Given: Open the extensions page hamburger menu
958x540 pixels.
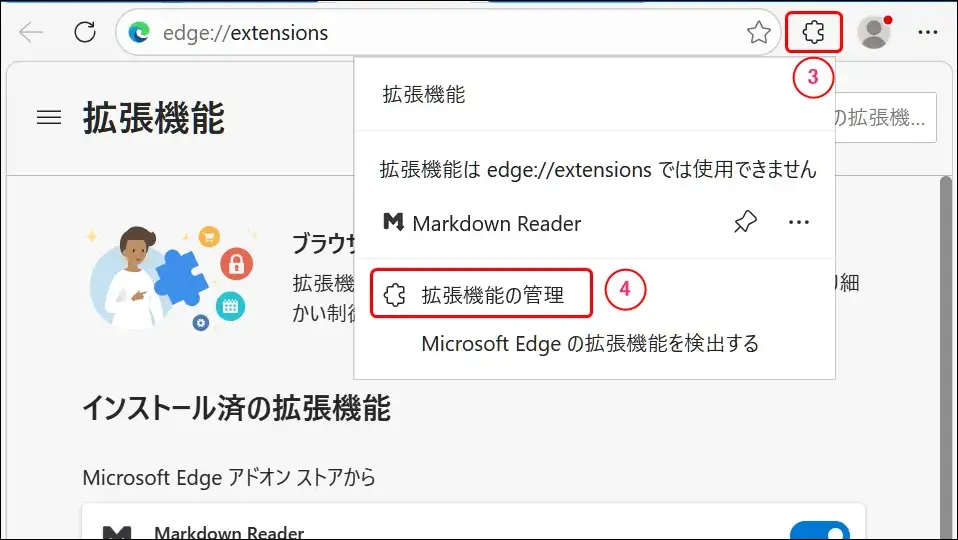Looking at the screenshot, I should tap(49, 118).
